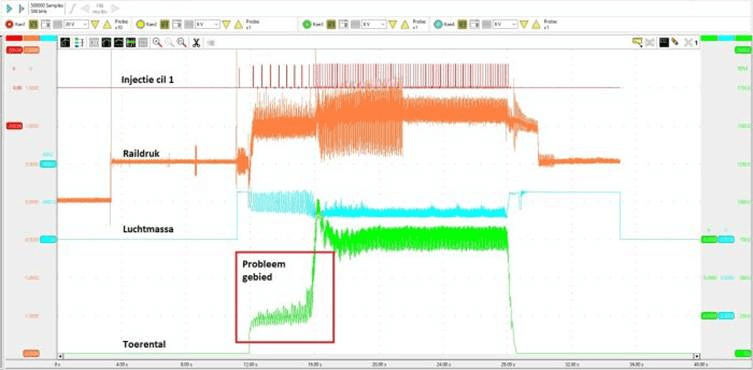Open the comment/annotation tool dropdown
The width and height of the screenshot is (753, 370).
point(637,42)
